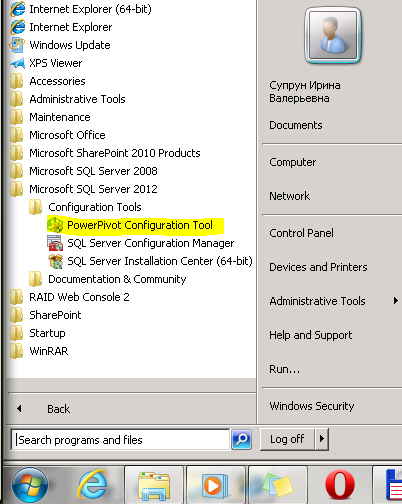Open Internet Explorer from the taskbar
Screen dimensions: 402x504
[92, 485]
